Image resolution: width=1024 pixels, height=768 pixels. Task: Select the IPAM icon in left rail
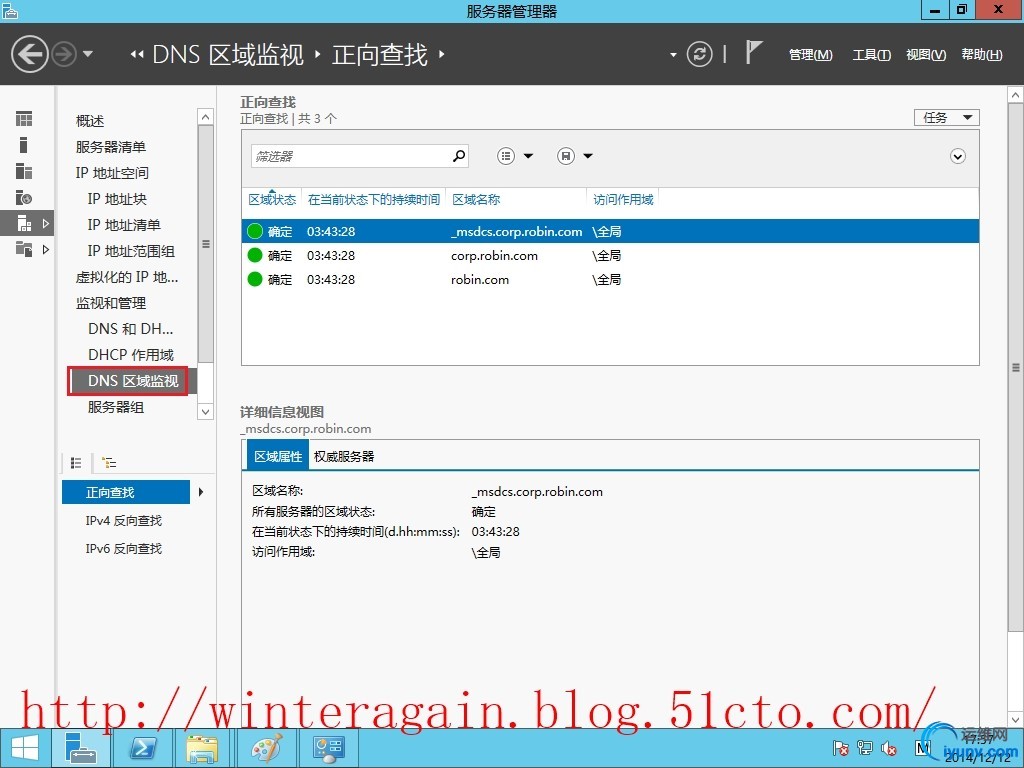coord(24,223)
